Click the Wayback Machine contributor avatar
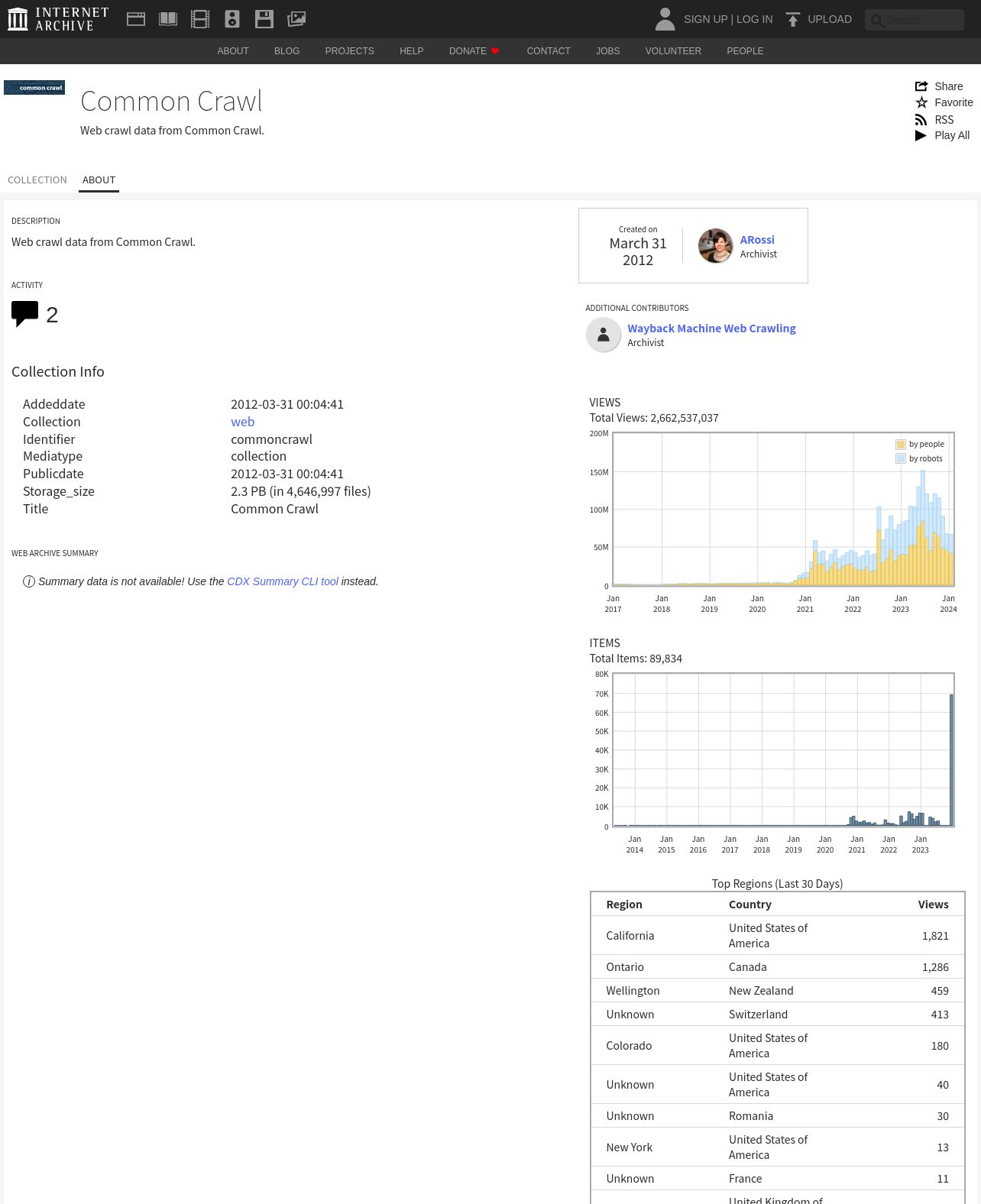Screen dimensions: 981x1204 [x=604, y=335]
